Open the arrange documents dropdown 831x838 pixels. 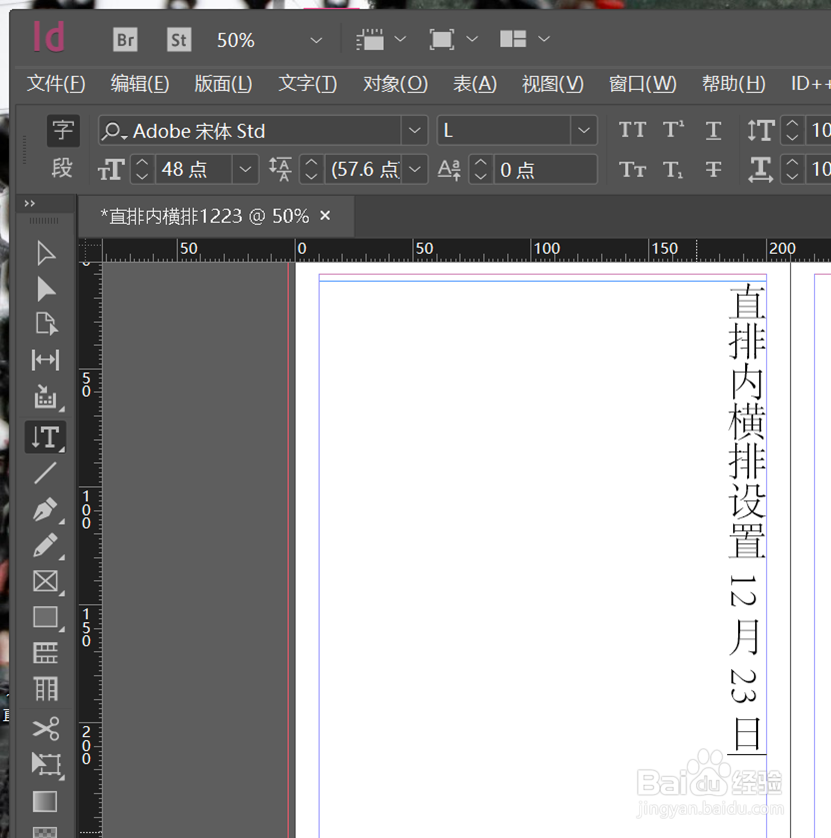click(x=544, y=39)
